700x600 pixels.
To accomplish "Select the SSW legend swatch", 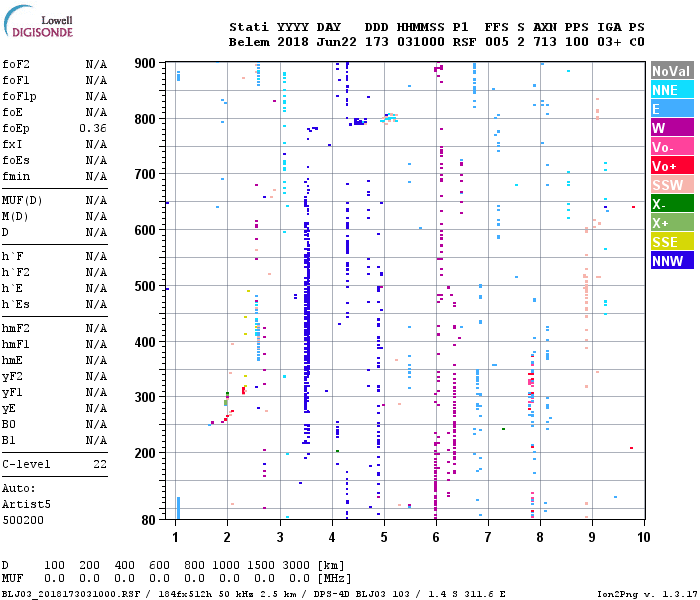I will [672, 185].
